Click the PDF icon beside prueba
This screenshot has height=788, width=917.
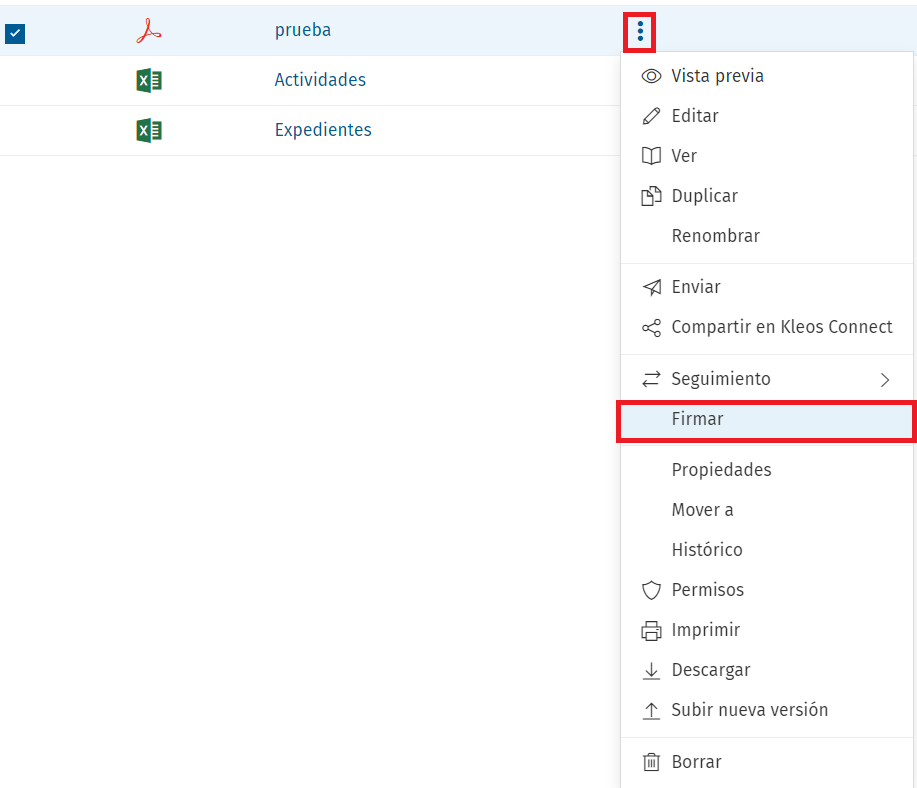(x=148, y=32)
